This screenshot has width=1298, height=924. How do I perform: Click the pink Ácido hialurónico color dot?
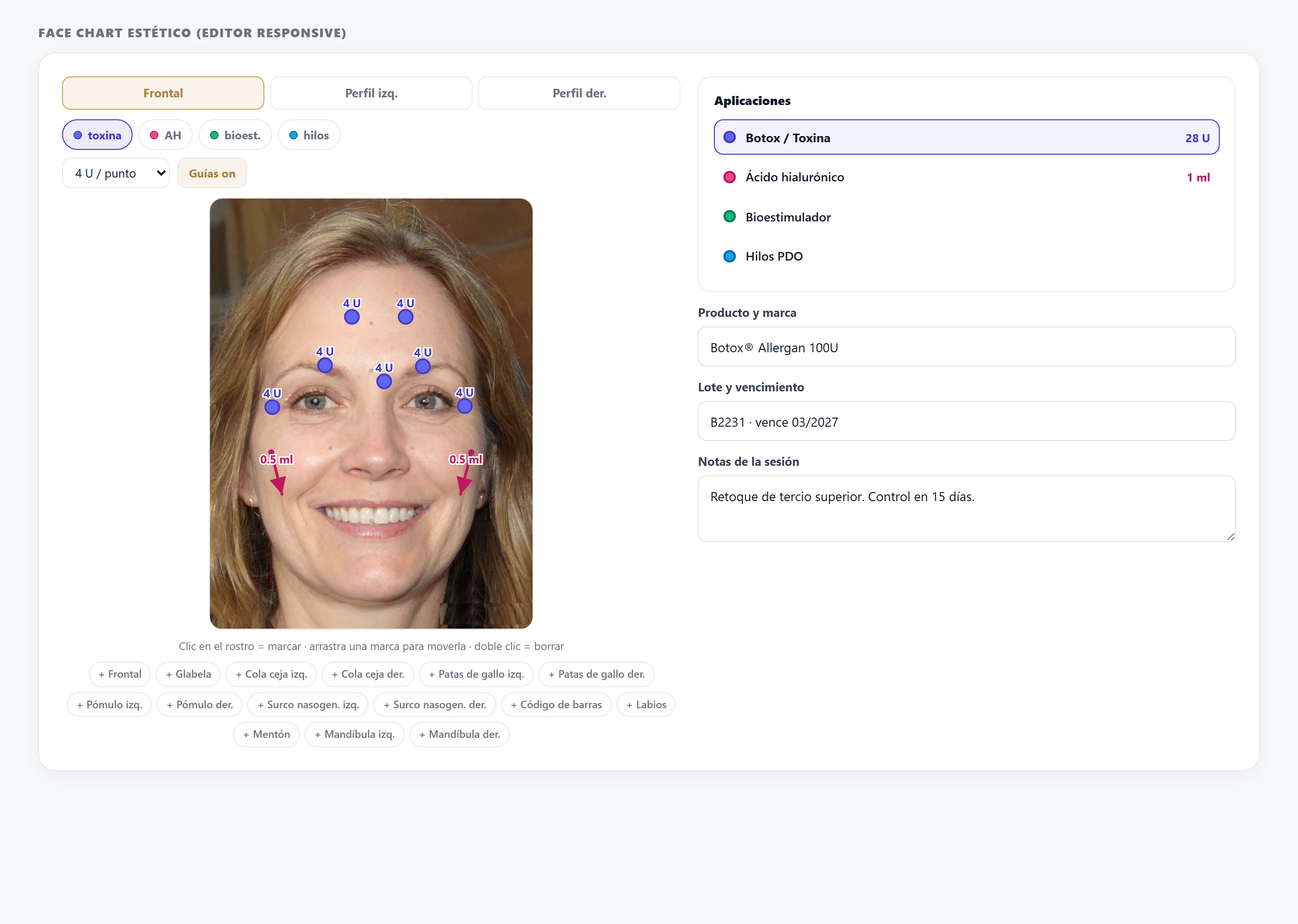pyautogui.click(x=730, y=177)
